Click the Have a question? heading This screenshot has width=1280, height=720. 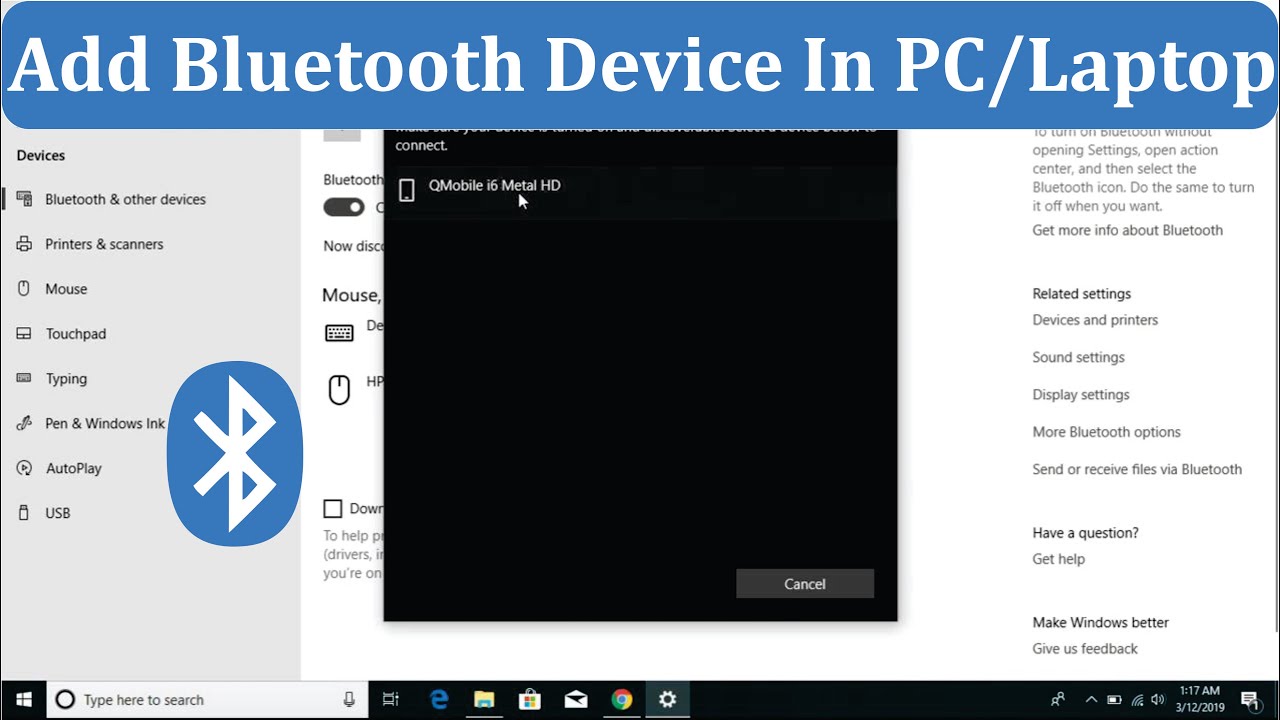(x=1086, y=533)
